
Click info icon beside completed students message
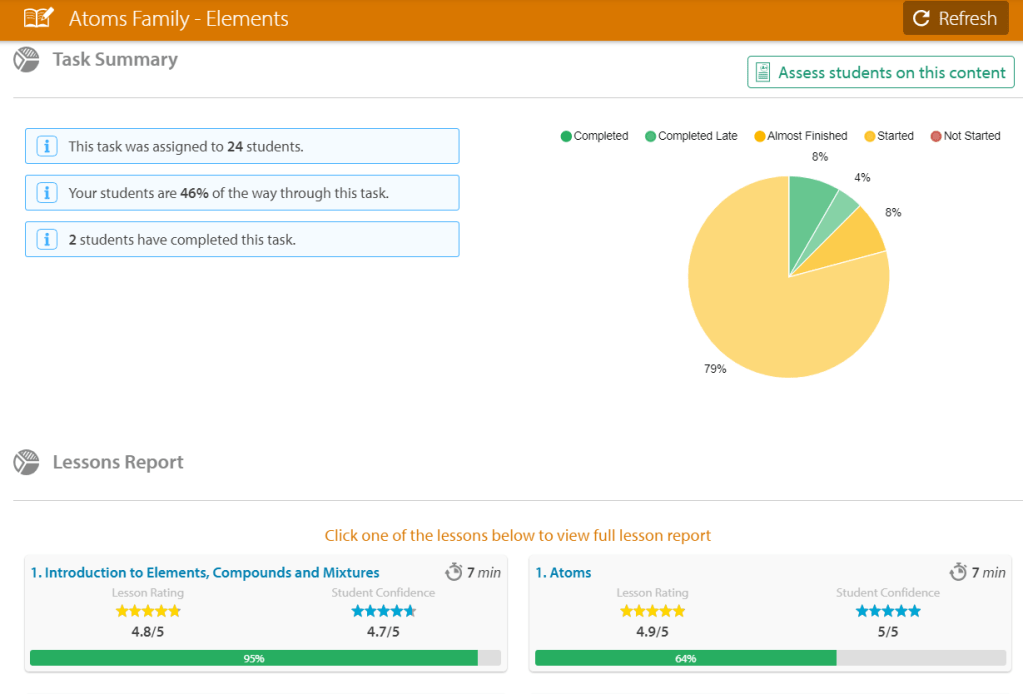click(x=46, y=240)
